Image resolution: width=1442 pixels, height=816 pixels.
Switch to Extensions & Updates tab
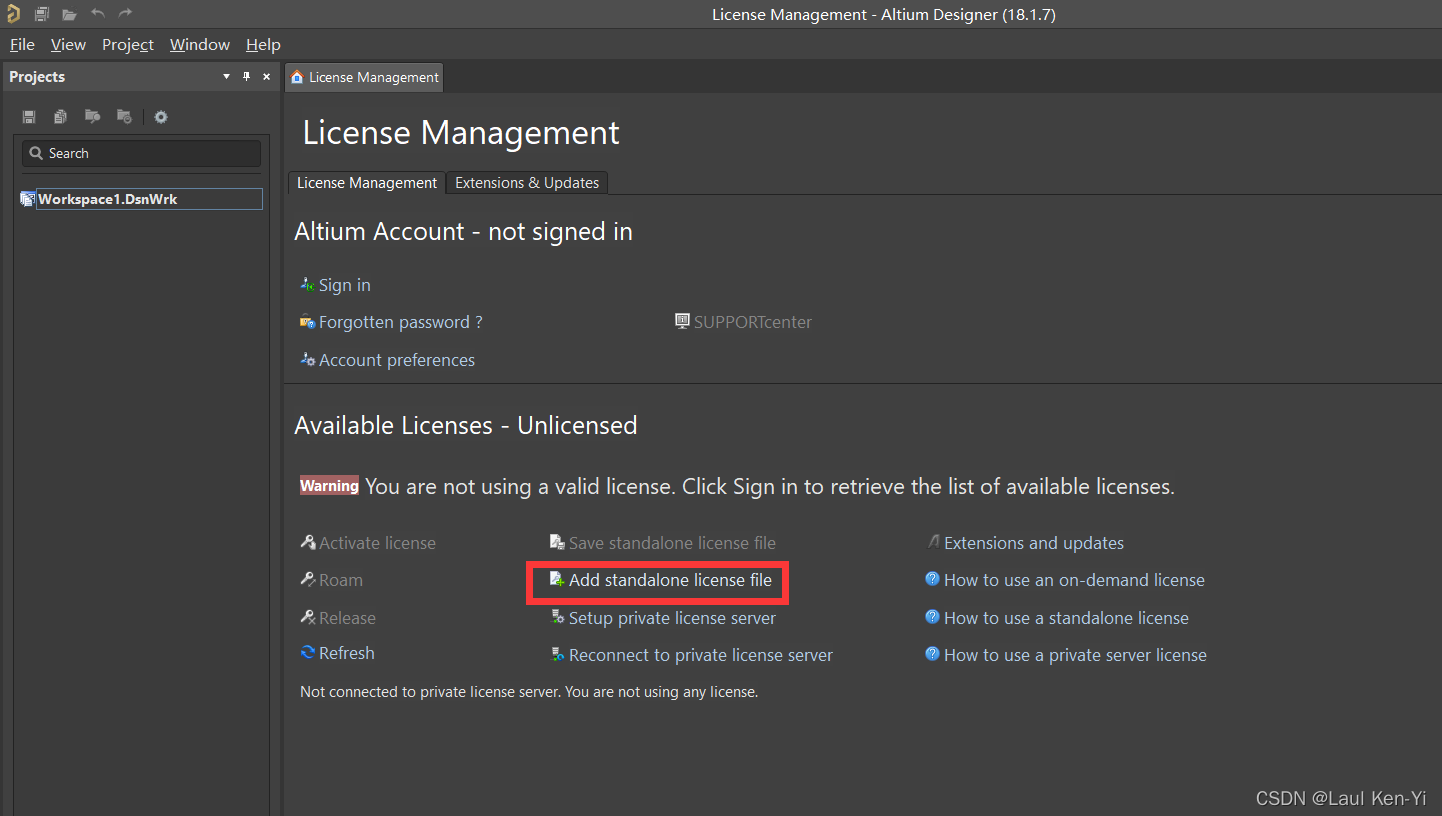point(527,183)
